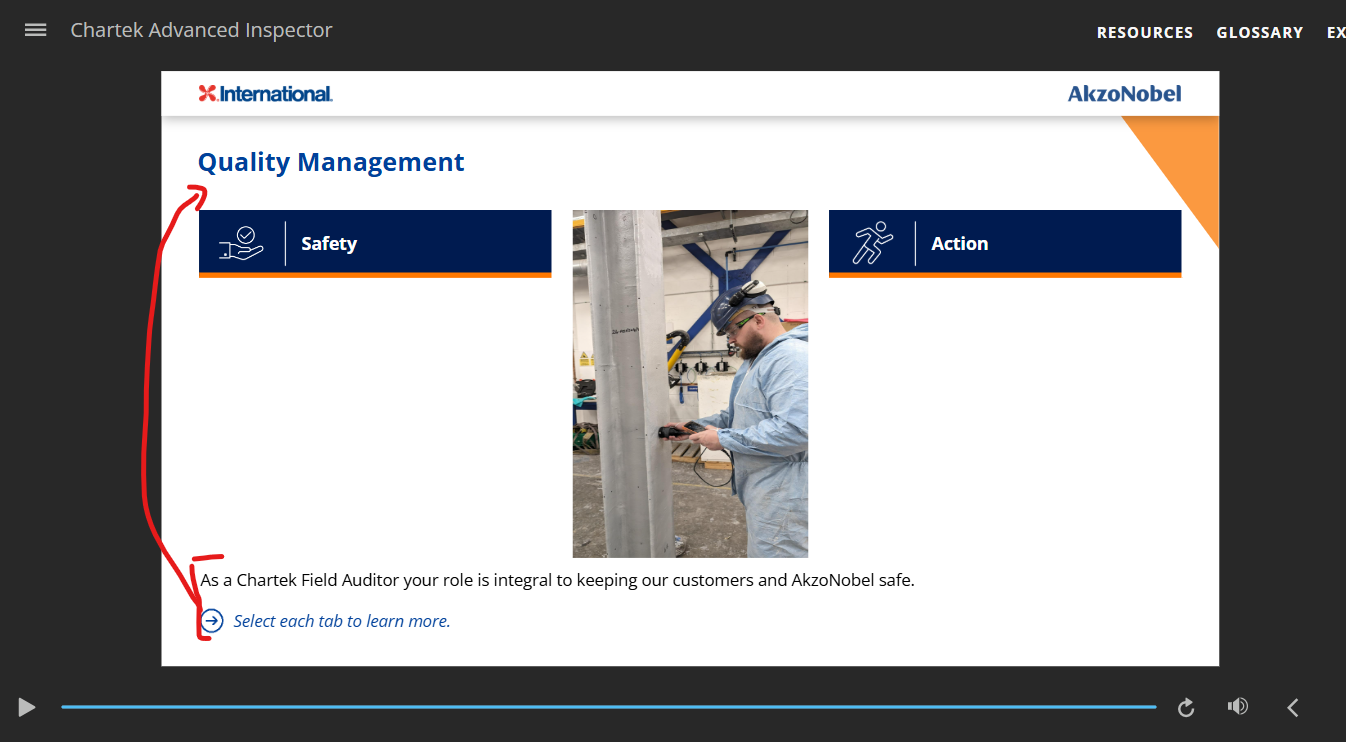
Task: Click the International logo
Action: click(x=265, y=94)
